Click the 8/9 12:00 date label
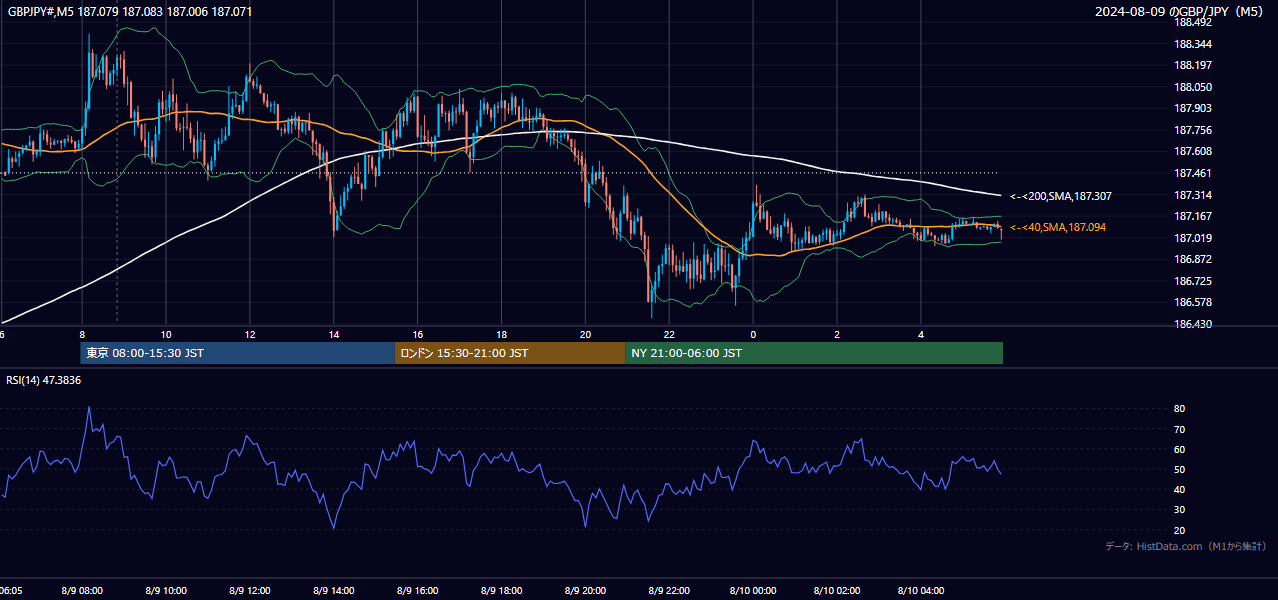 click(x=250, y=591)
